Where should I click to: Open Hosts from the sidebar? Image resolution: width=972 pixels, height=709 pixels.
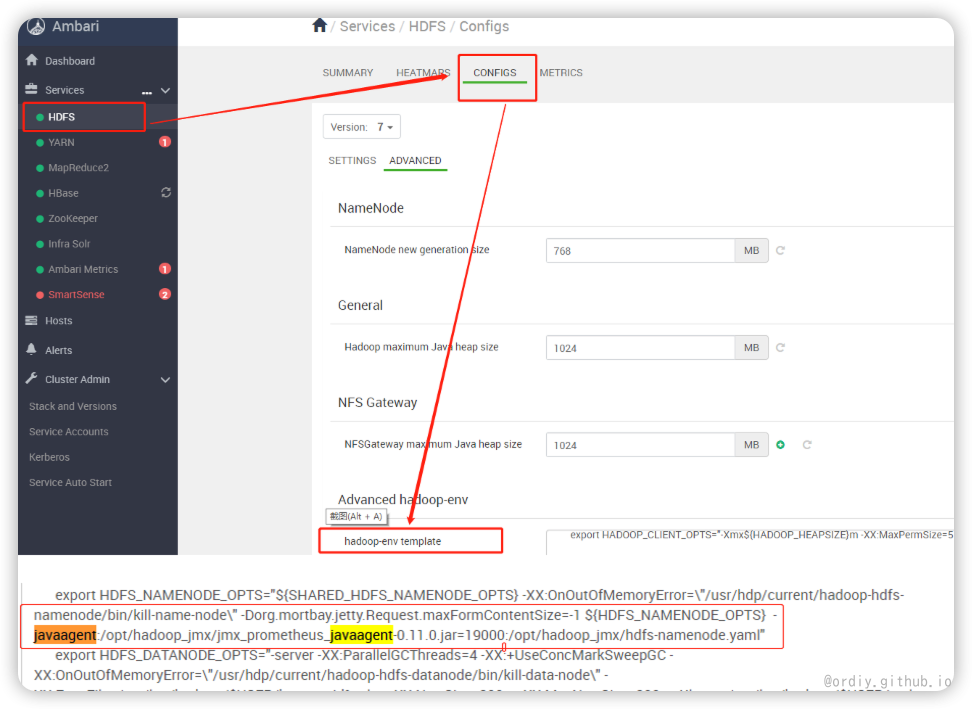[x=58, y=321]
